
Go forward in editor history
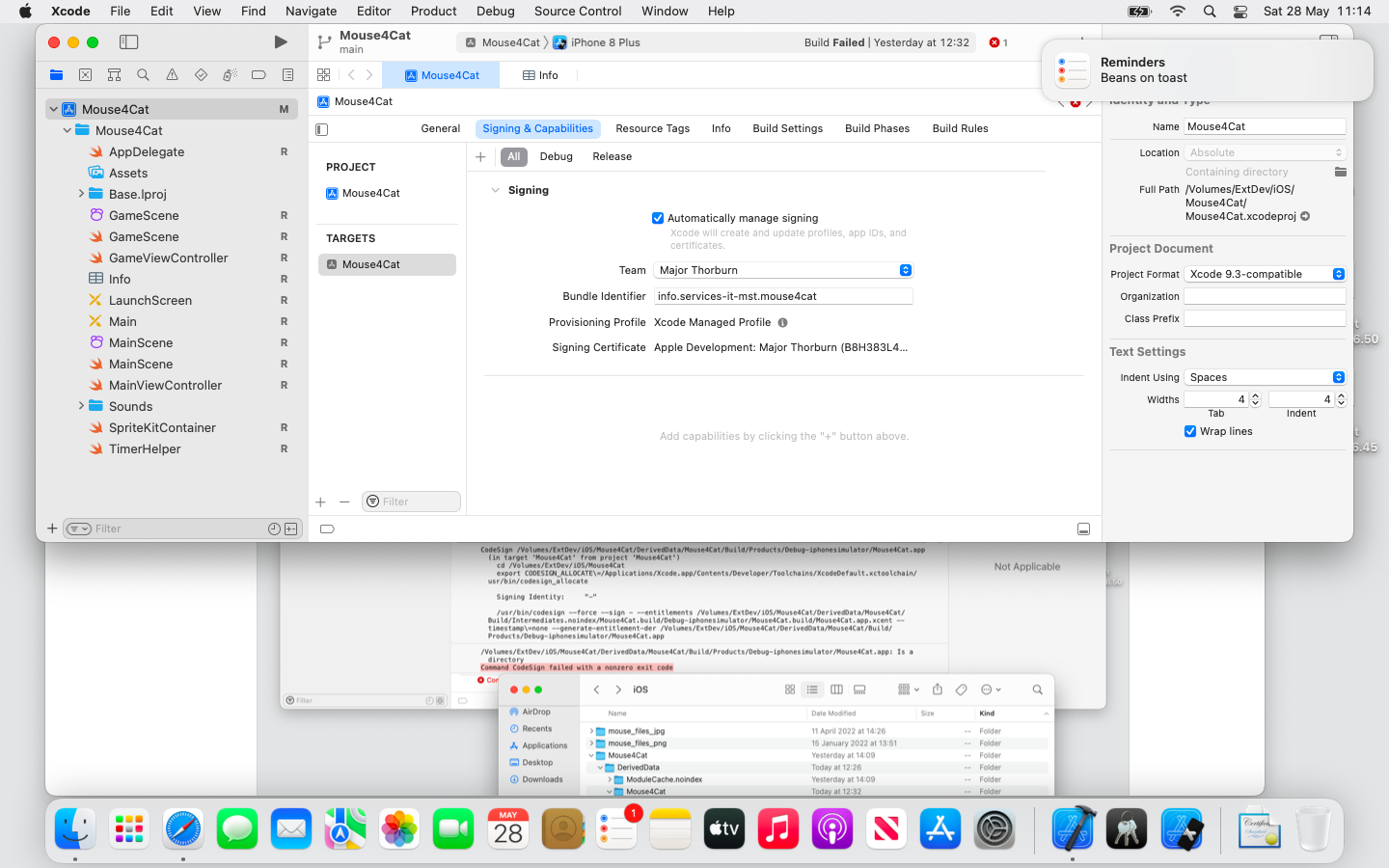click(369, 75)
